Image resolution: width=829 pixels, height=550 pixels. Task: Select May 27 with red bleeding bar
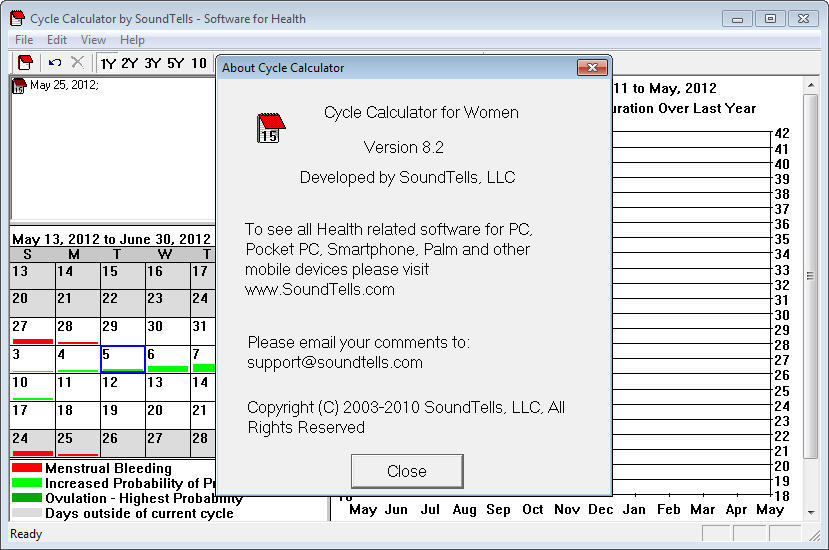(33, 331)
